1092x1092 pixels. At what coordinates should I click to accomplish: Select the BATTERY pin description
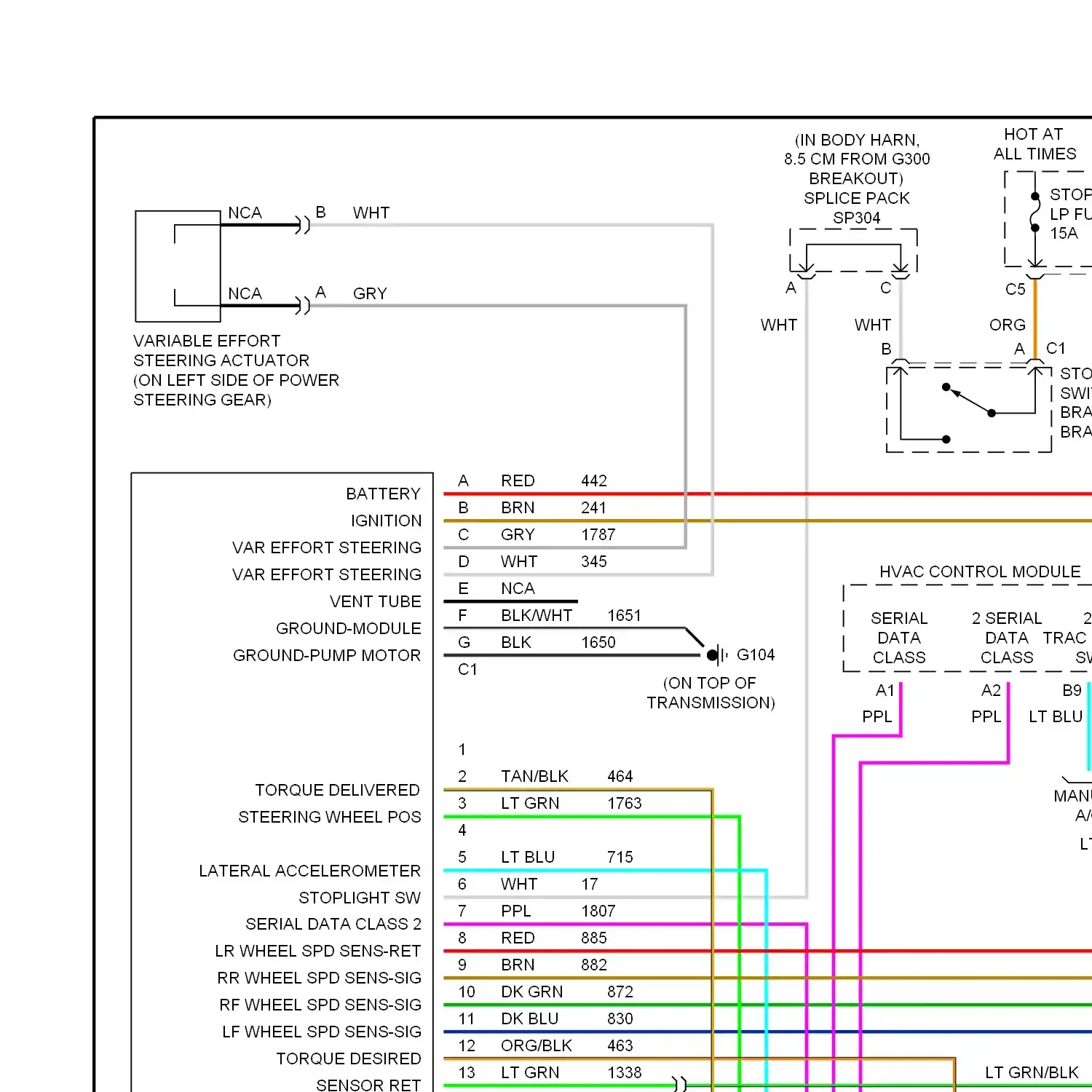(384, 494)
